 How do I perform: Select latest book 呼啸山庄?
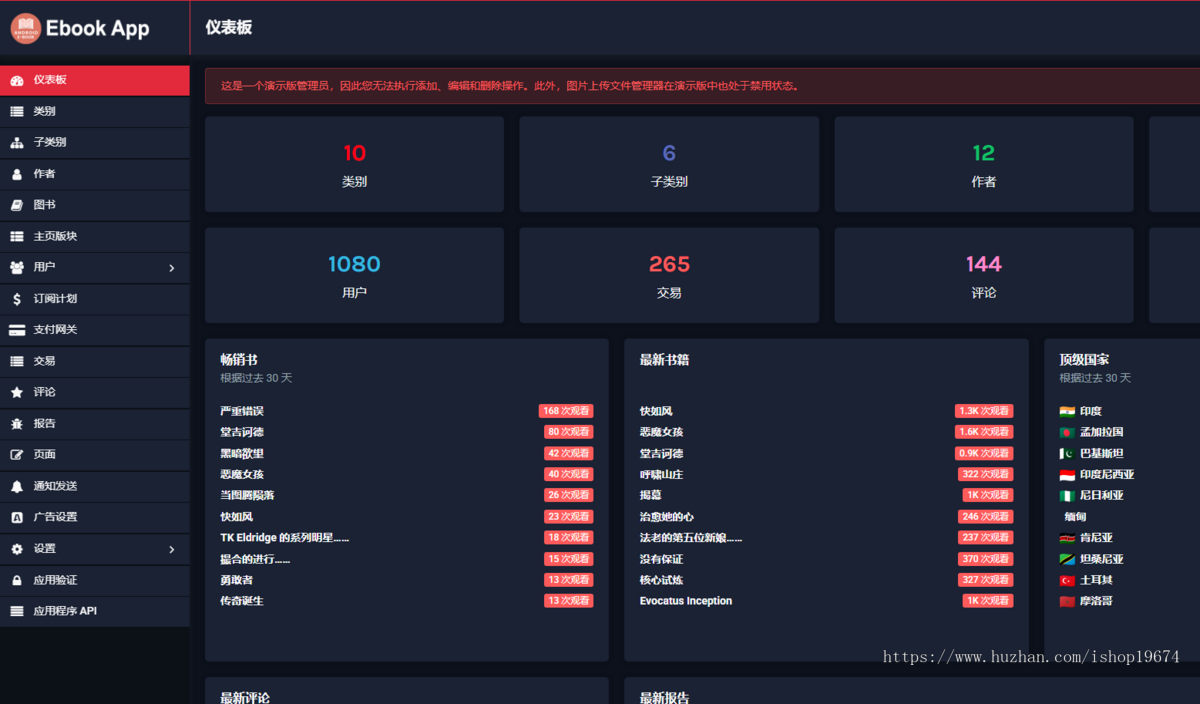pyautogui.click(x=662, y=474)
